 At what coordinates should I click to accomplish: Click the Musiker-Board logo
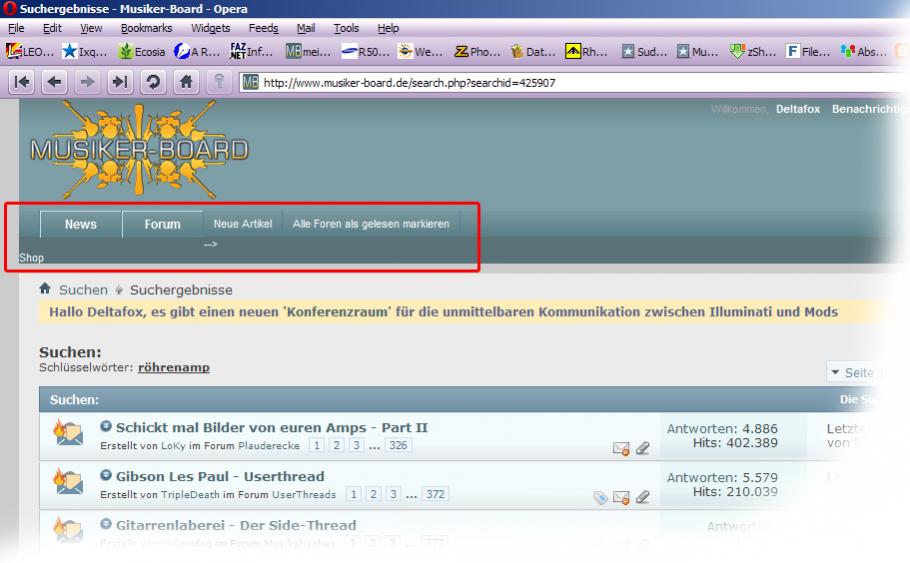click(x=139, y=150)
